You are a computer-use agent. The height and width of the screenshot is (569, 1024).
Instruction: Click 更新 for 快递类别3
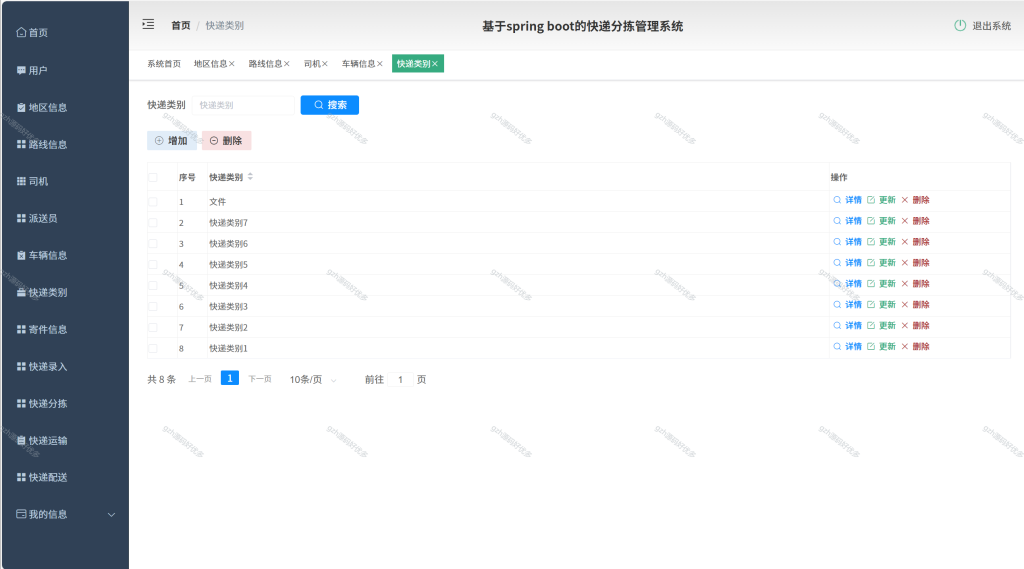click(x=882, y=304)
